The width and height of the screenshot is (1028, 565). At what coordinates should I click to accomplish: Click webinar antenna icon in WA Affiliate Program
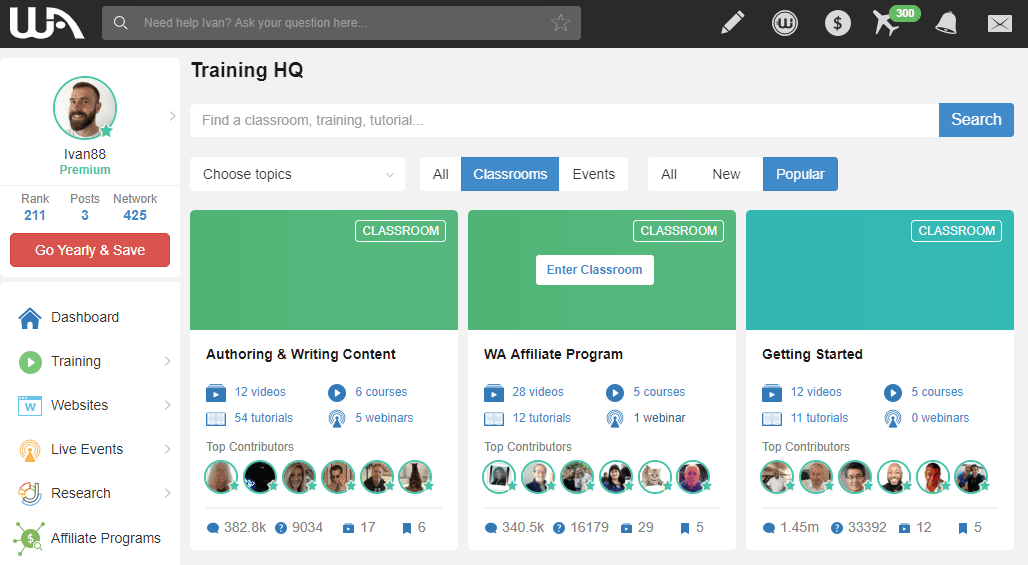[615, 418]
